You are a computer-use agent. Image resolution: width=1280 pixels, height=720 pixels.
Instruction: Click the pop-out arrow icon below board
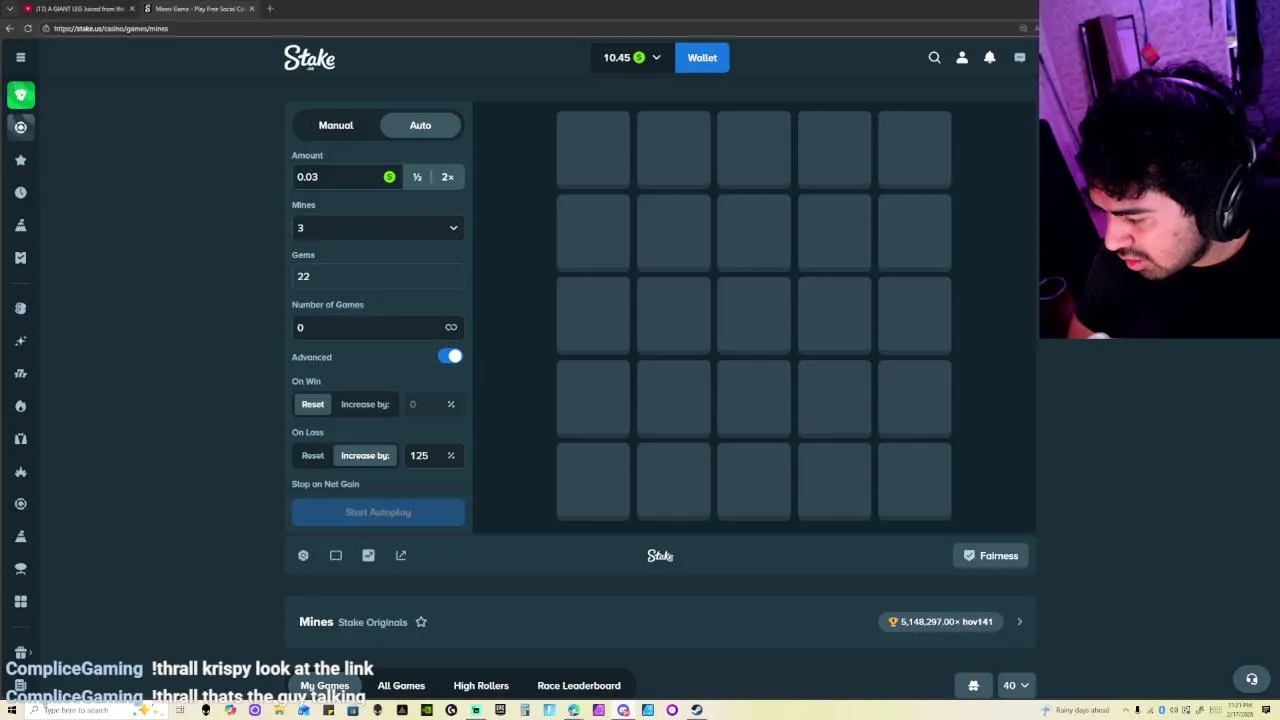(401, 555)
